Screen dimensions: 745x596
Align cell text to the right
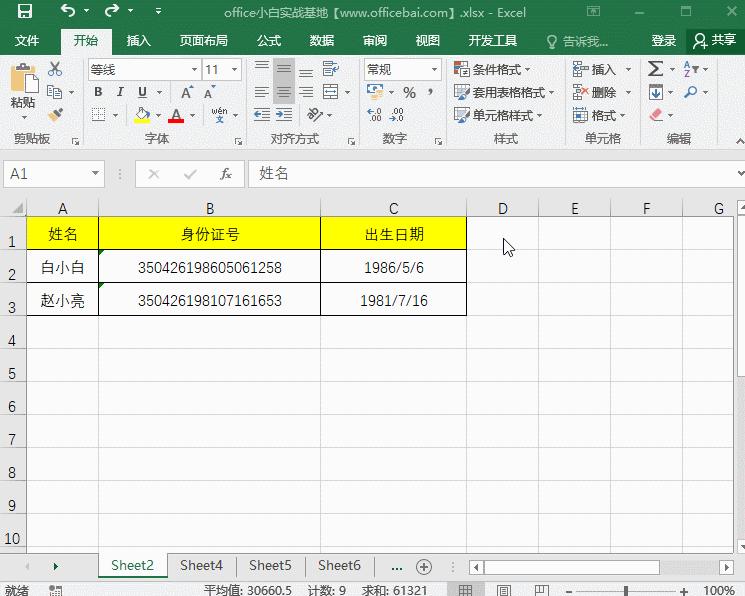pos(306,92)
